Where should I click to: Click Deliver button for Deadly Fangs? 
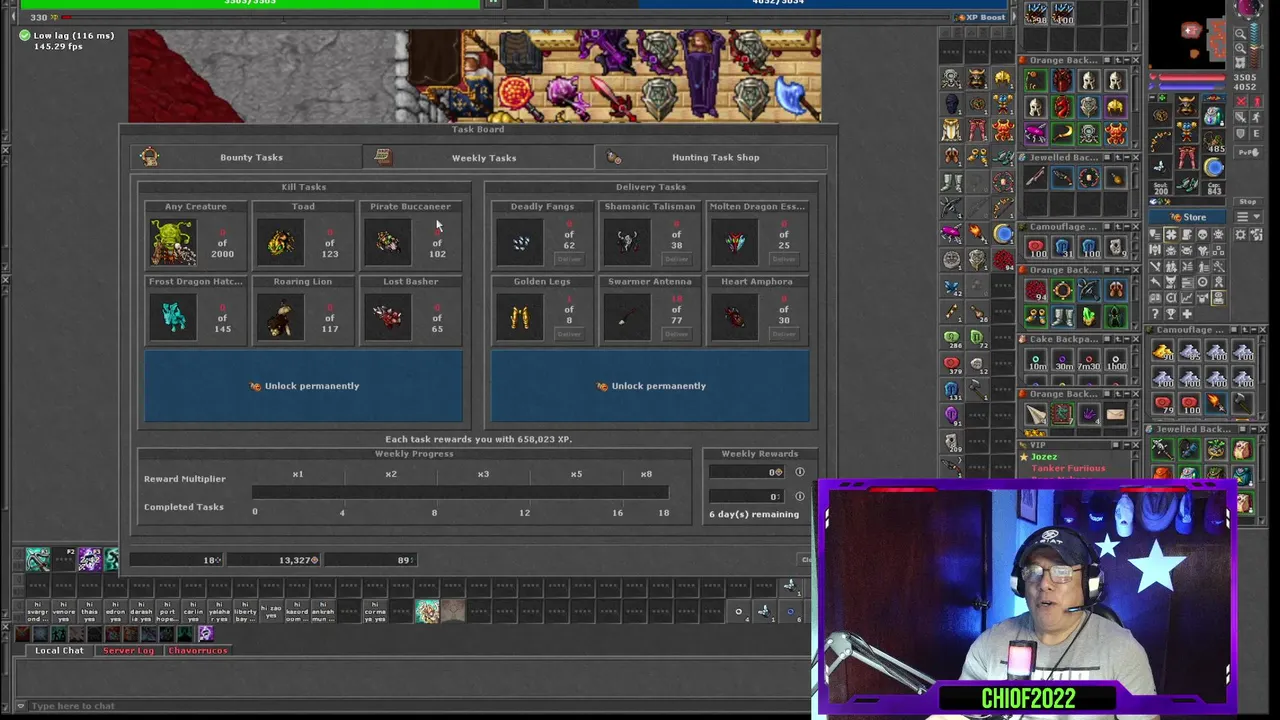pyautogui.click(x=569, y=259)
